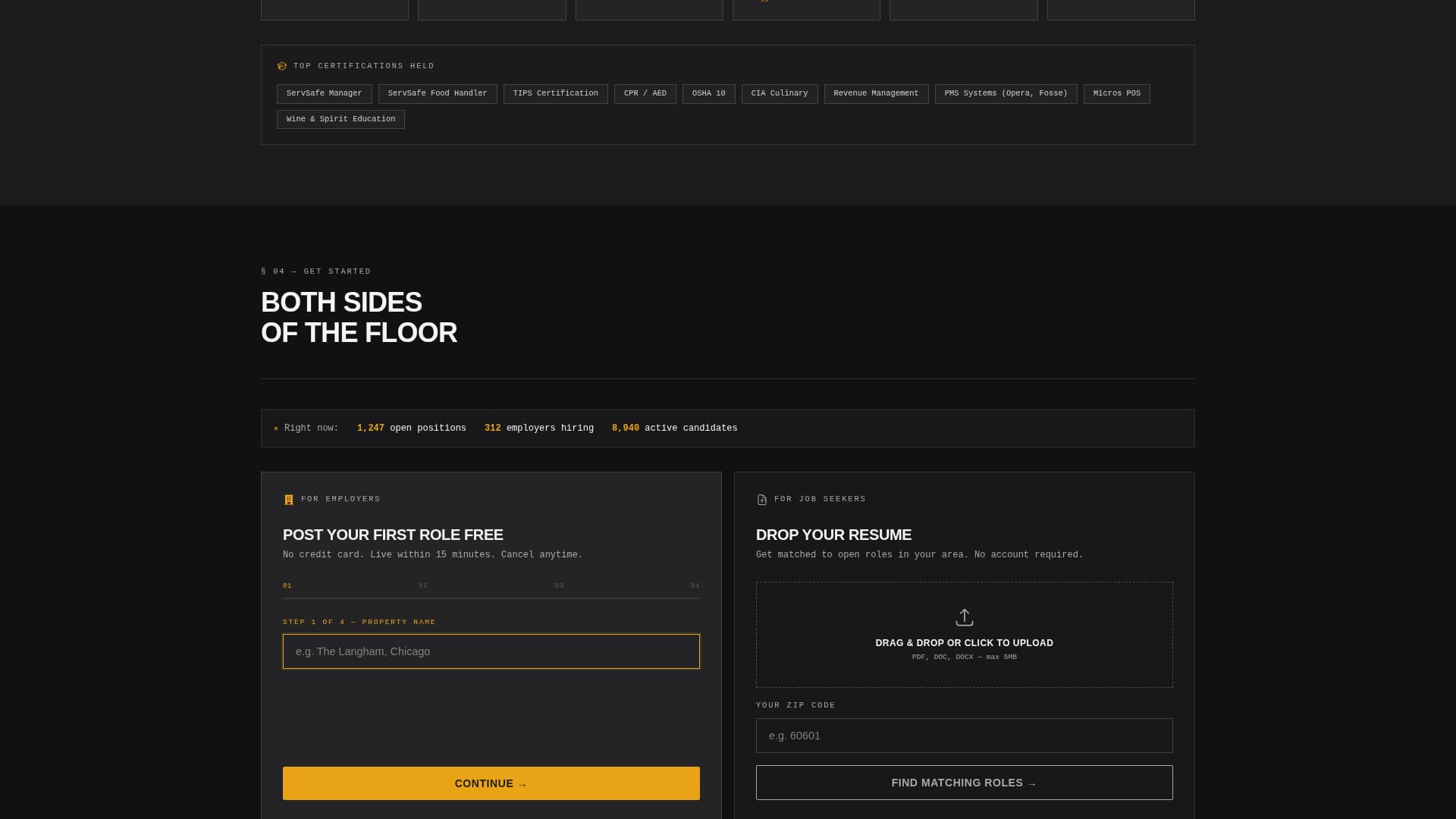
Task: Select the Micros POS certification tag
Action: click(1116, 93)
